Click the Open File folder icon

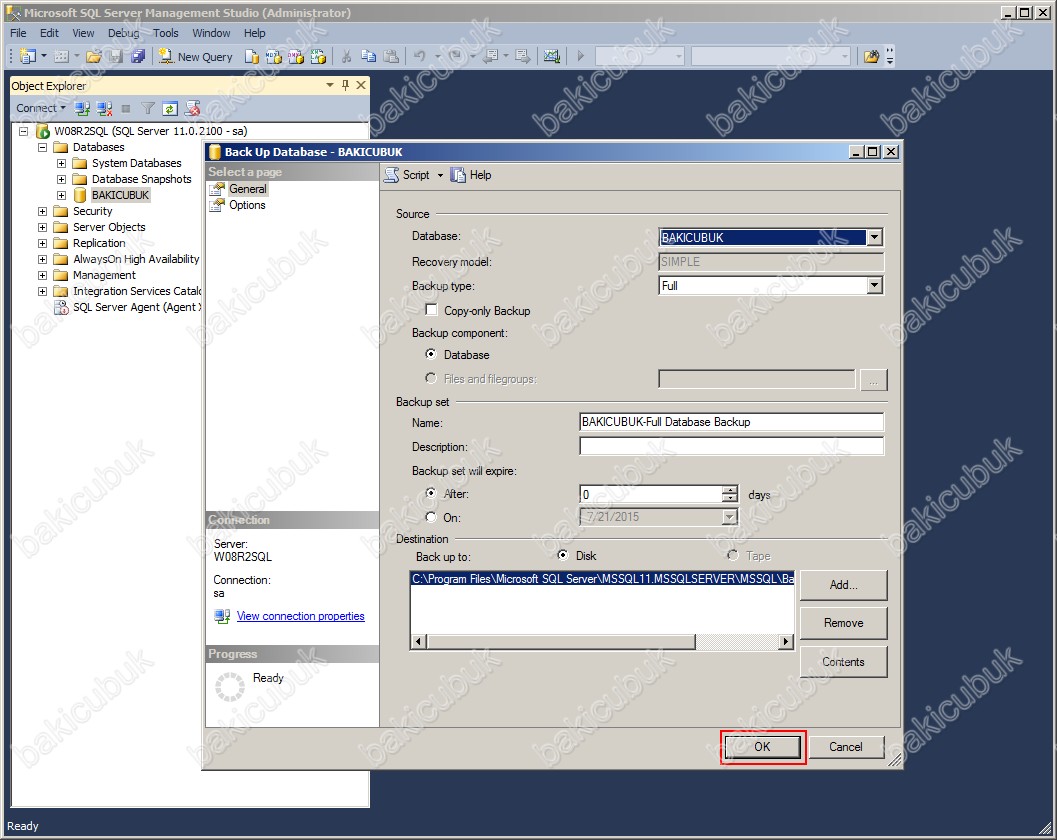[94, 57]
